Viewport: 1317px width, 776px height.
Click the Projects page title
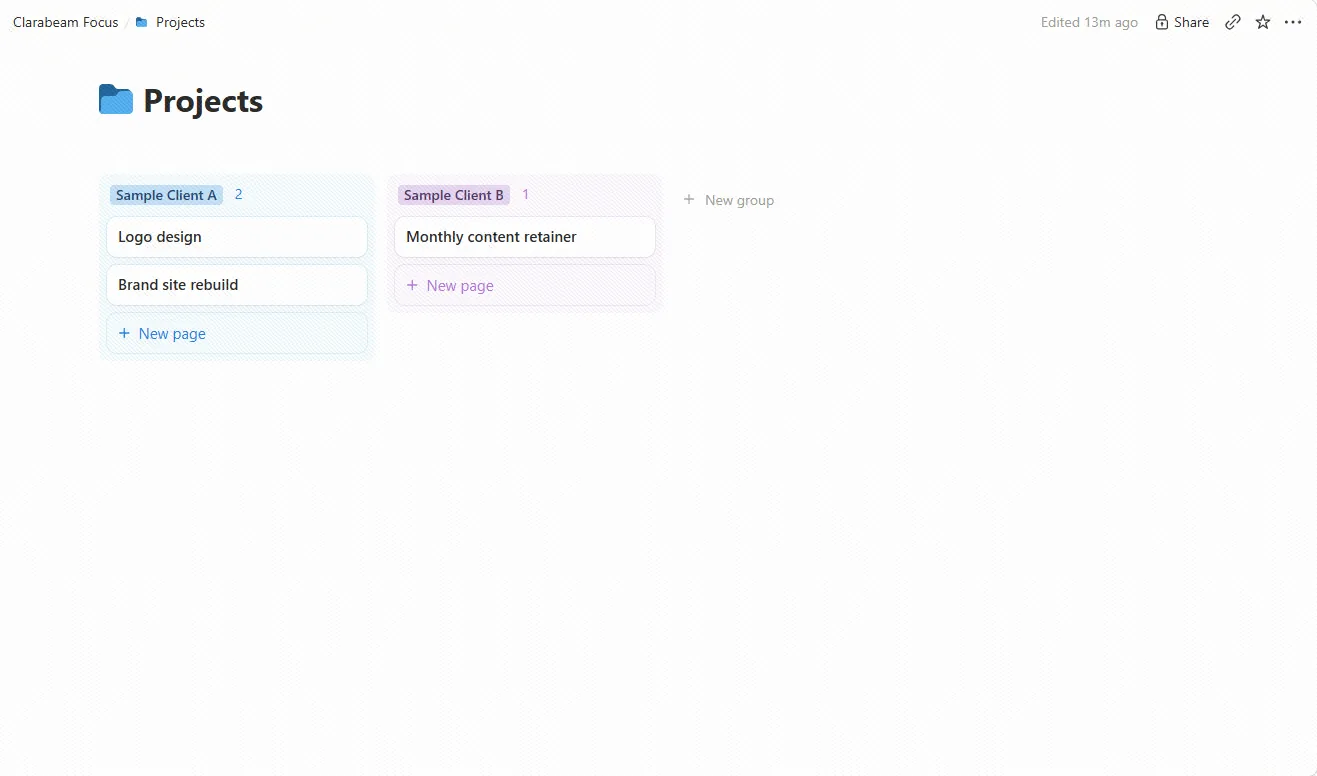click(x=203, y=100)
